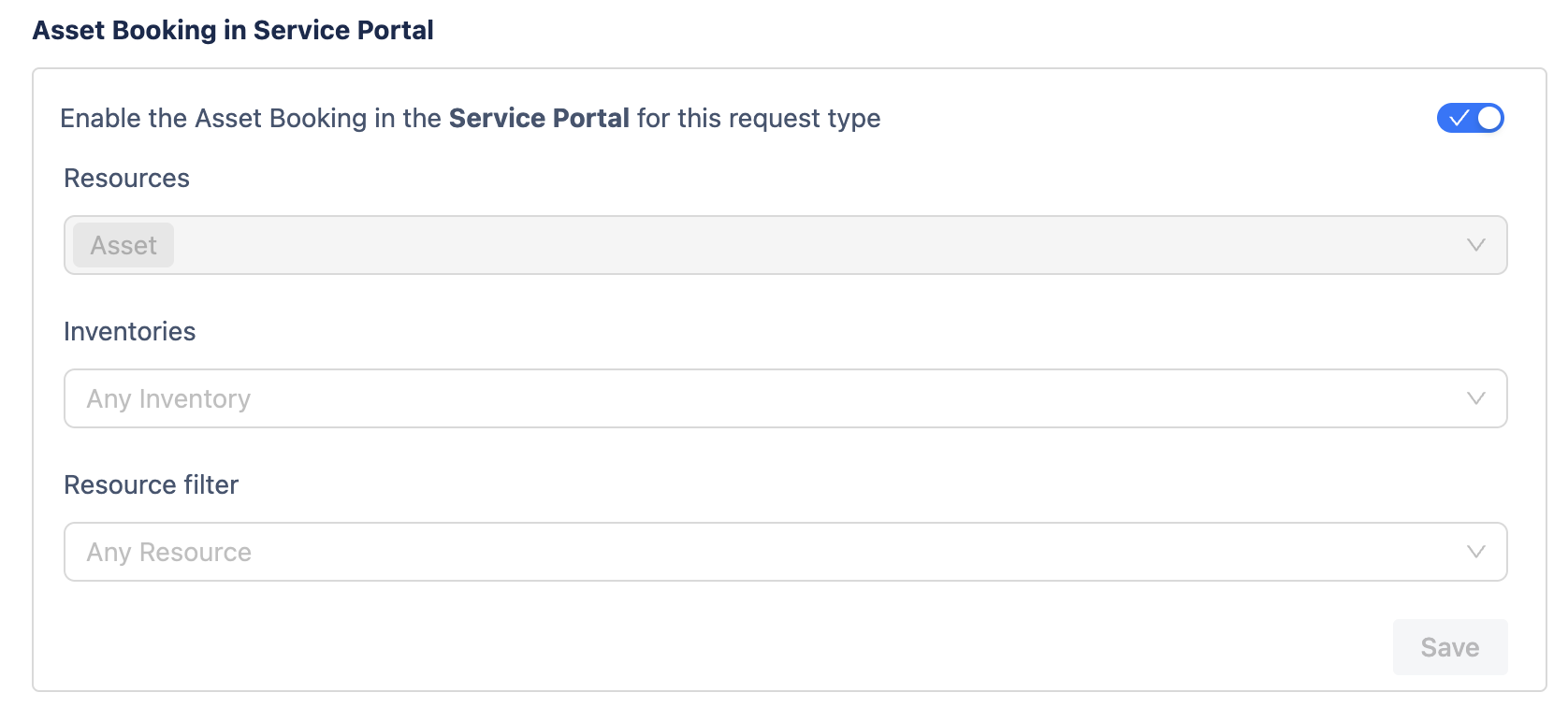The width and height of the screenshot is (1568, 707).
Task: Click the Inventories dropdown chevron arrow
Action: (x=1475, y=398)
